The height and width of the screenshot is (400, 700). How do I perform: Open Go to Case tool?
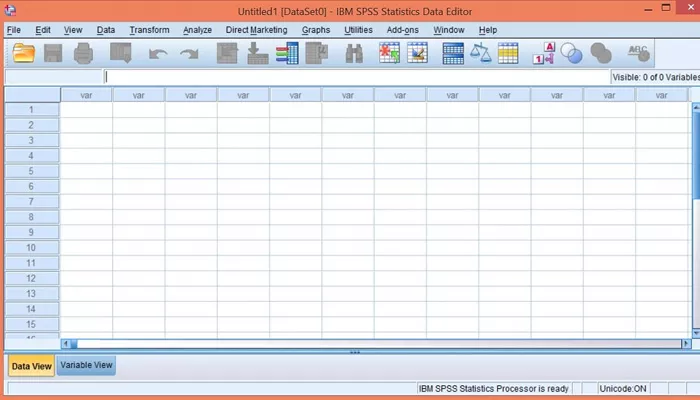(227, 53)
